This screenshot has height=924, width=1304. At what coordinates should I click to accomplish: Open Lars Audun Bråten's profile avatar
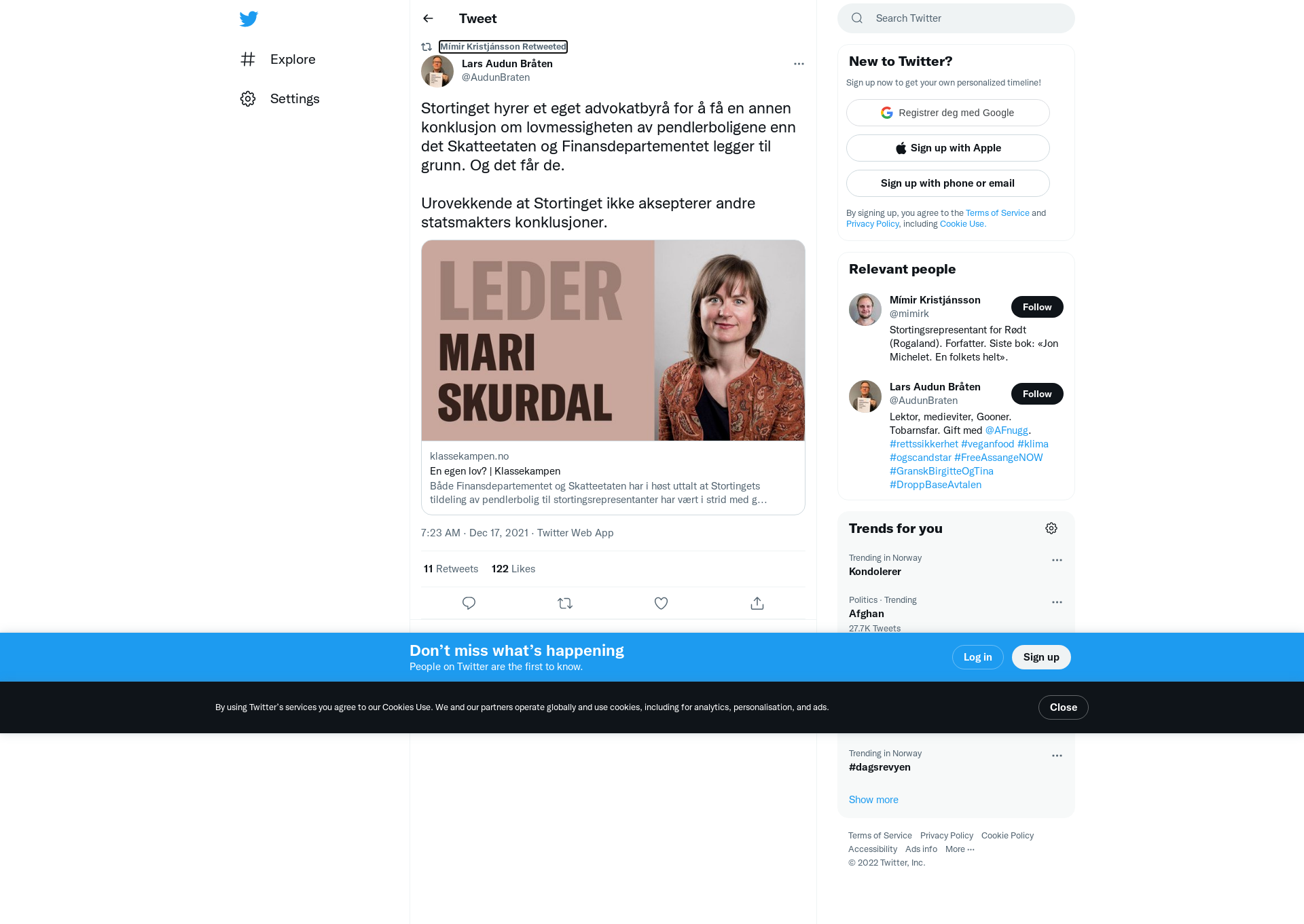[437, 71]
